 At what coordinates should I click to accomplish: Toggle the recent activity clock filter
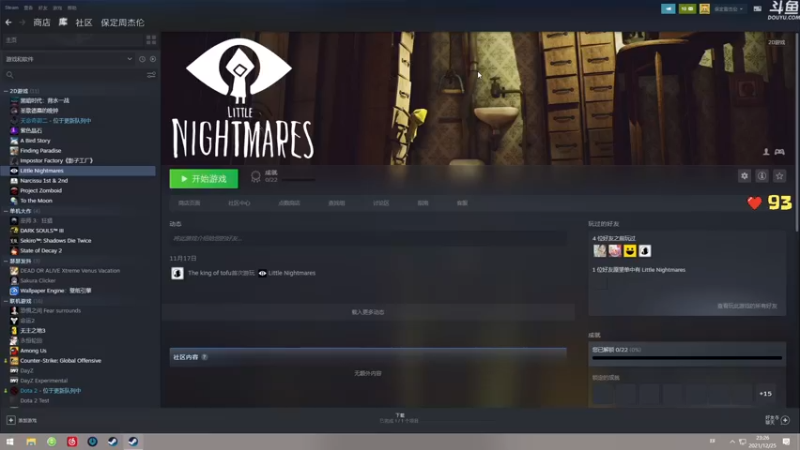pos(142,59)
